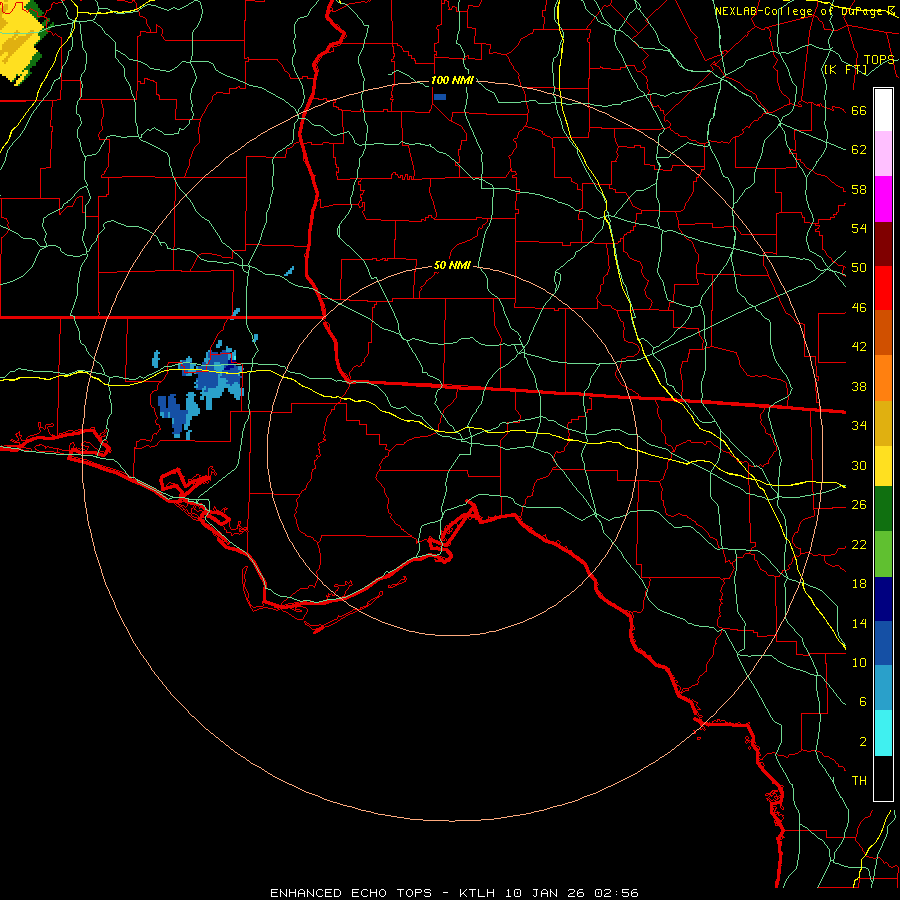Image resolution: width=900 pixels, height=900 pixels.
Task: Click the TOPS legend heading
Action: pos(879,60)
